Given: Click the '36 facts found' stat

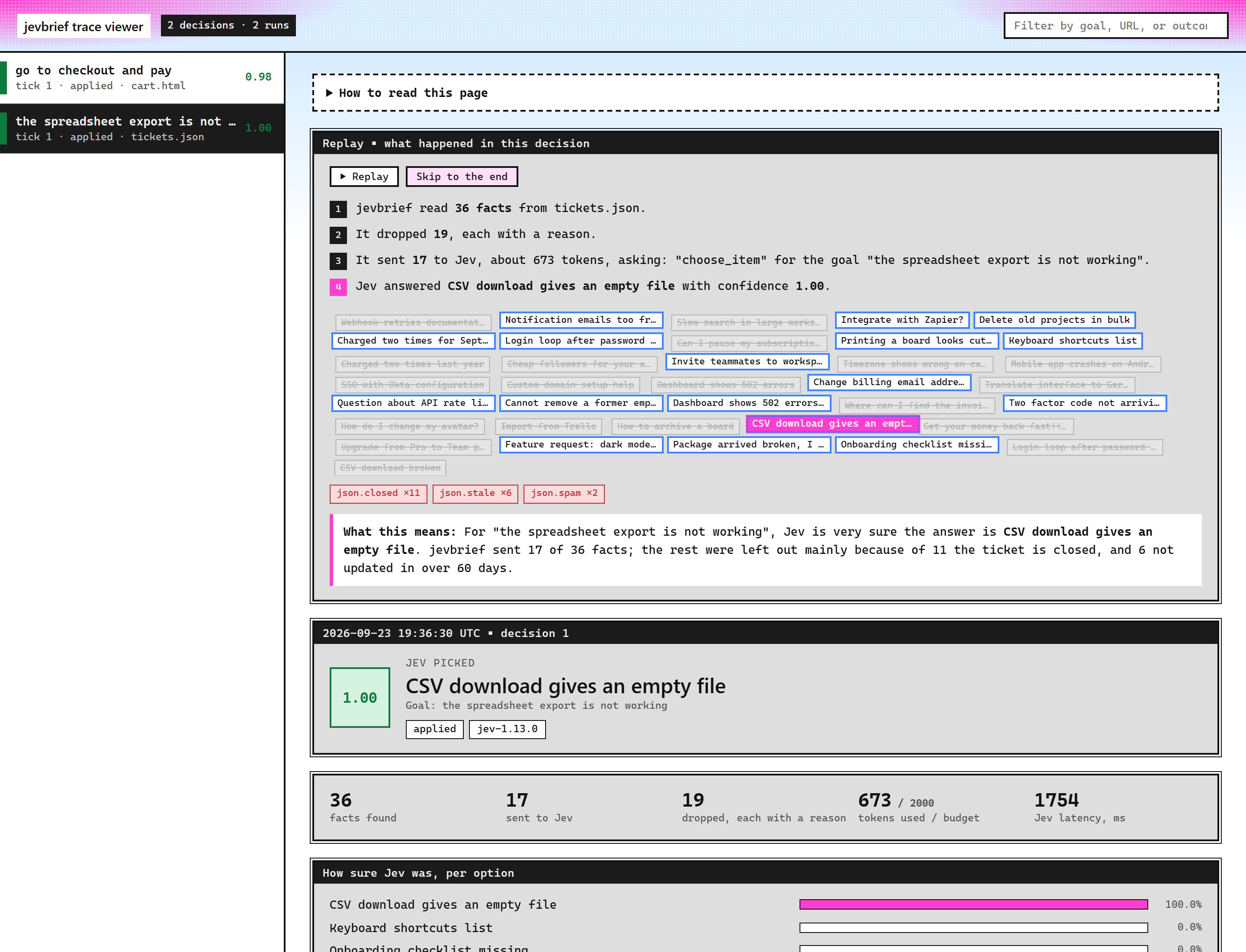Looking at the screenshot, I should click(x=363, y=807).
